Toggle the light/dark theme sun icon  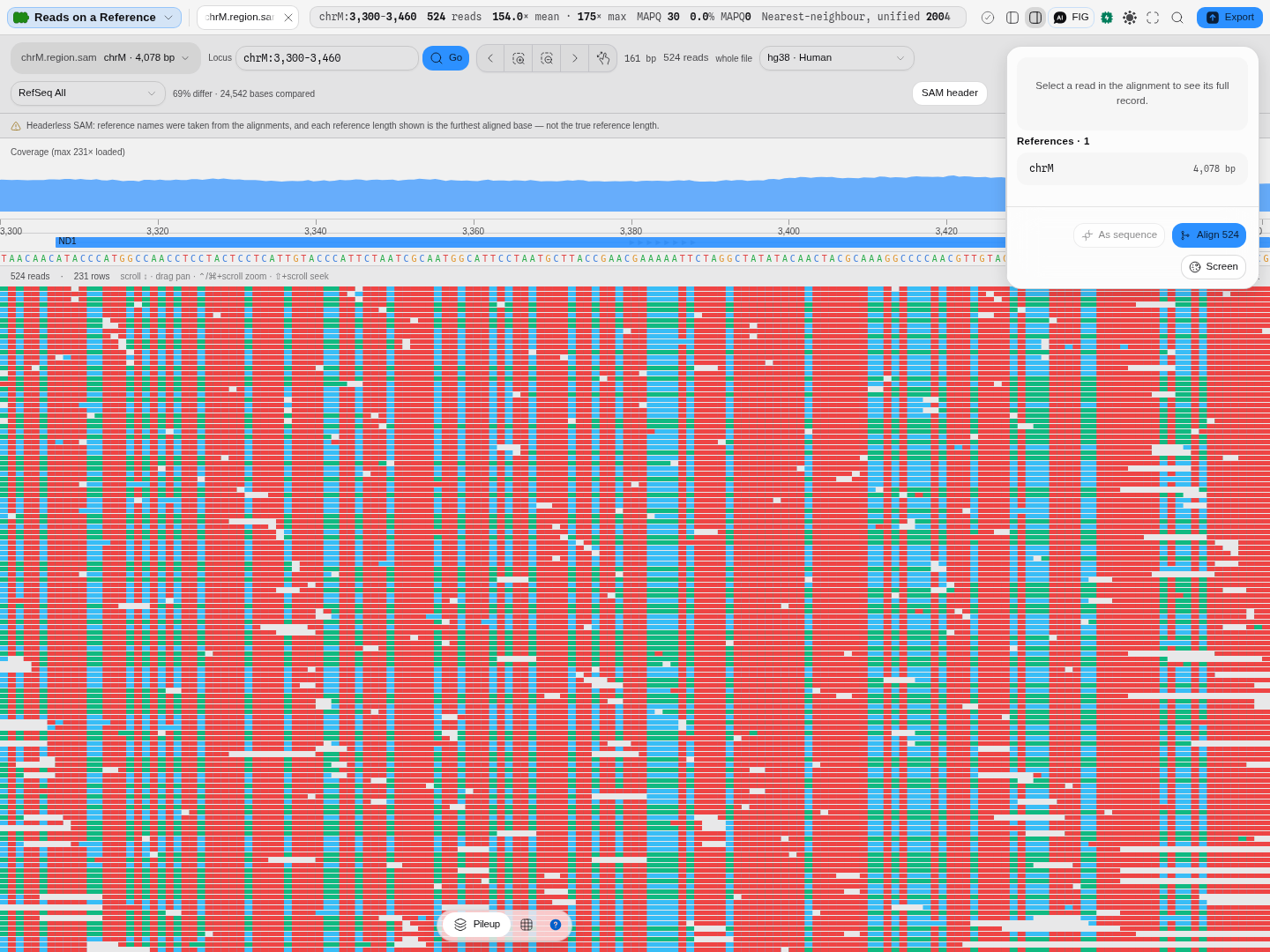1130,18
